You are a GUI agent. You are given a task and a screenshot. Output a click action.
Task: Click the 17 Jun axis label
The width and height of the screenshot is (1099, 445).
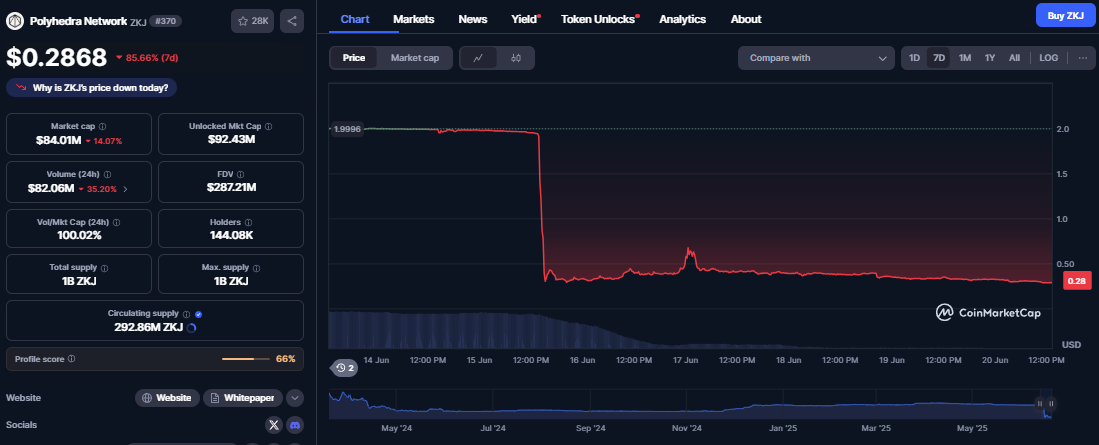click(685, 360)
